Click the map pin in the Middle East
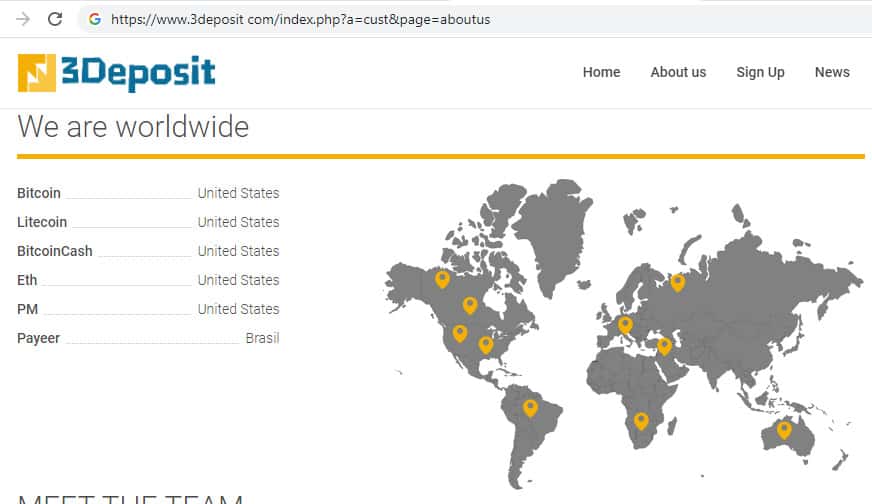Screen dimensions: 872x504 click(x=664, y=346)
